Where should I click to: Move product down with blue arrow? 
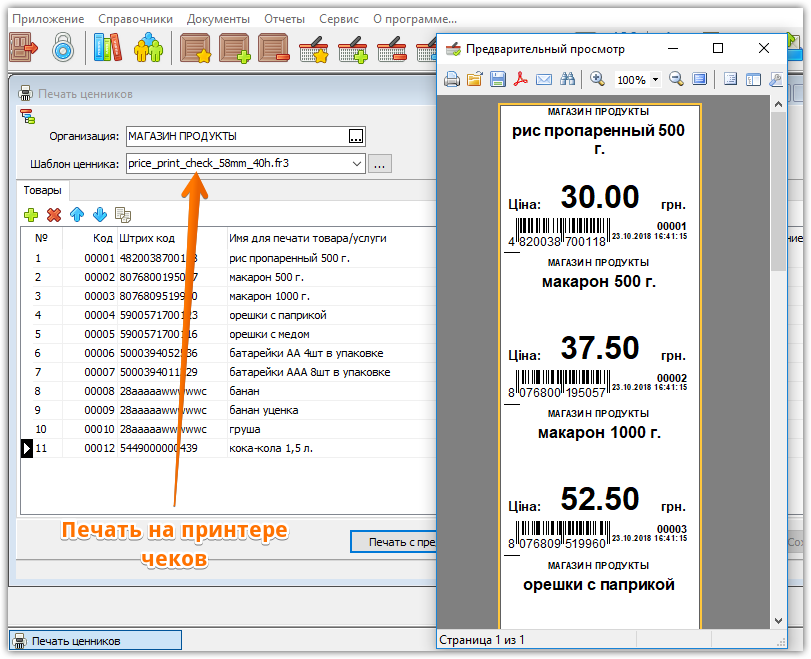click(x=100, y=215)
